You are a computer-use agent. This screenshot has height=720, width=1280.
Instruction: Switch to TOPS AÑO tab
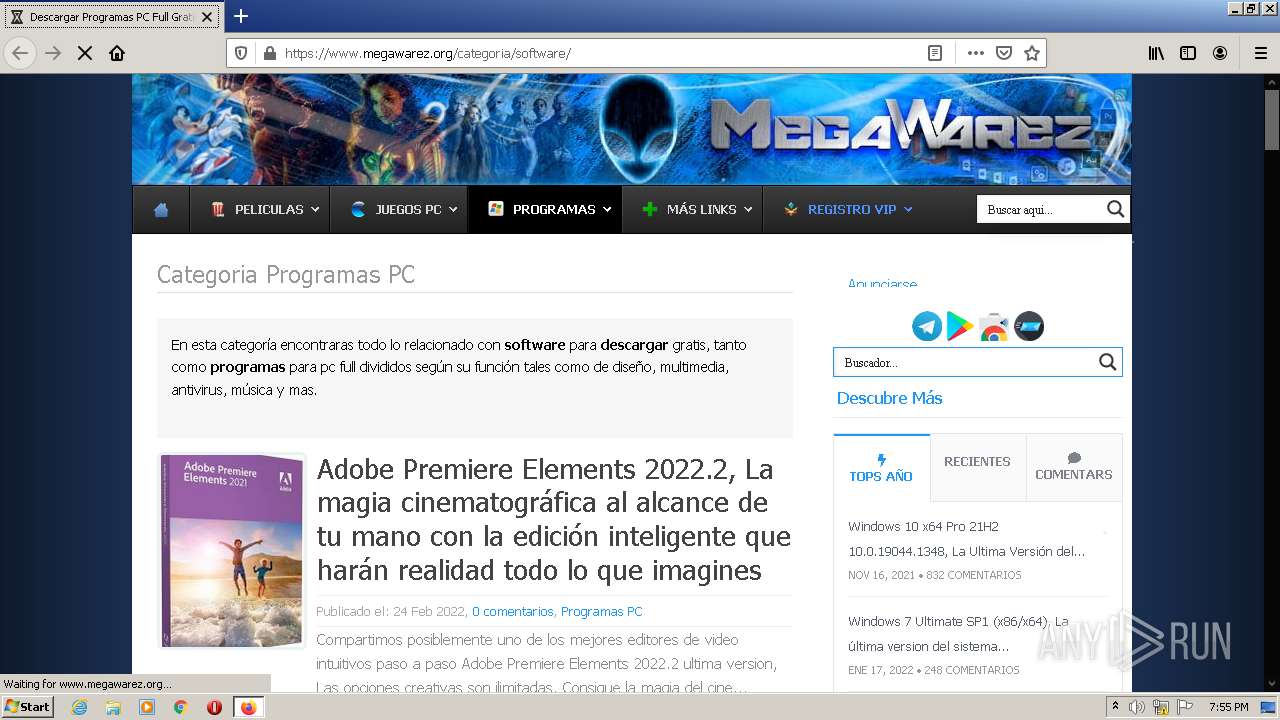(x=881, y=468)
